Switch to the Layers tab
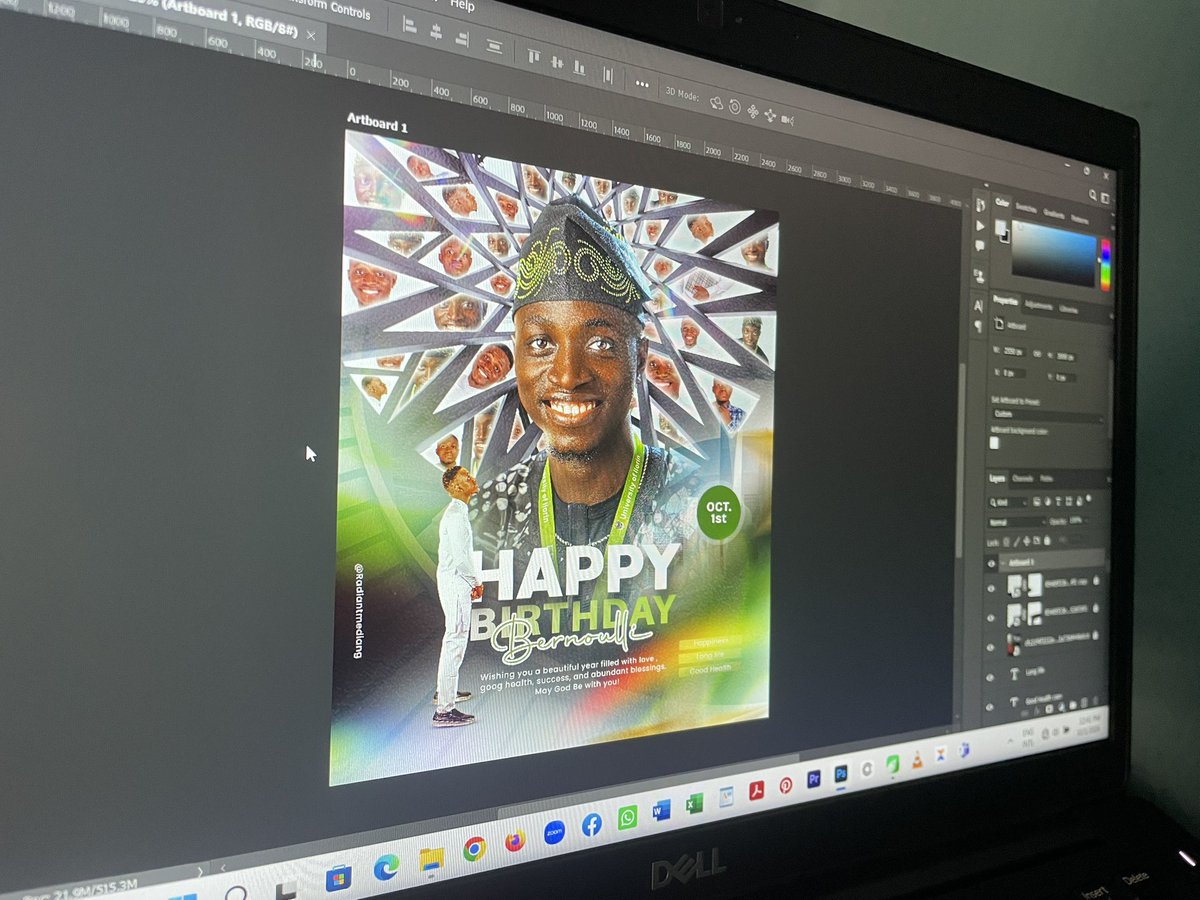The height and width of the screenshot is (900, 1200). click(x=997, y=478)
